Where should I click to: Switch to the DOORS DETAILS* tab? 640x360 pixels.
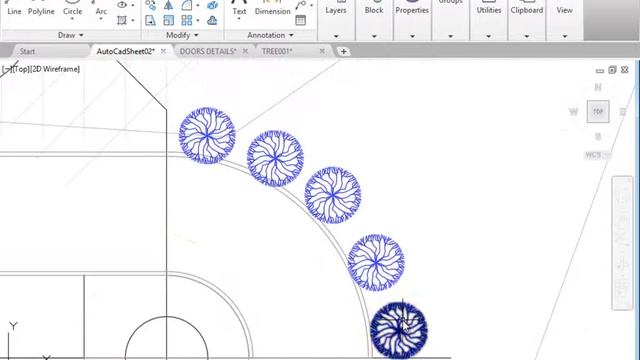[208, 51]
